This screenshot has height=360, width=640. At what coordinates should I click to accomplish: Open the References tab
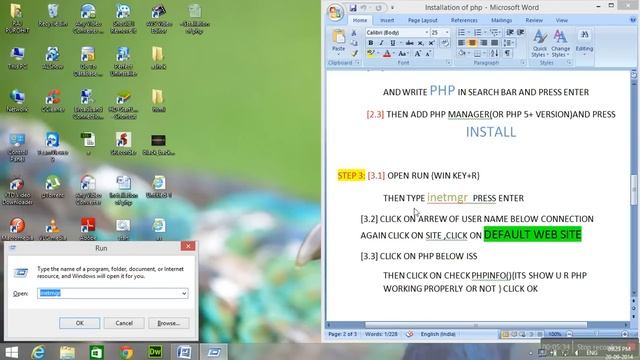pos(464,20)
